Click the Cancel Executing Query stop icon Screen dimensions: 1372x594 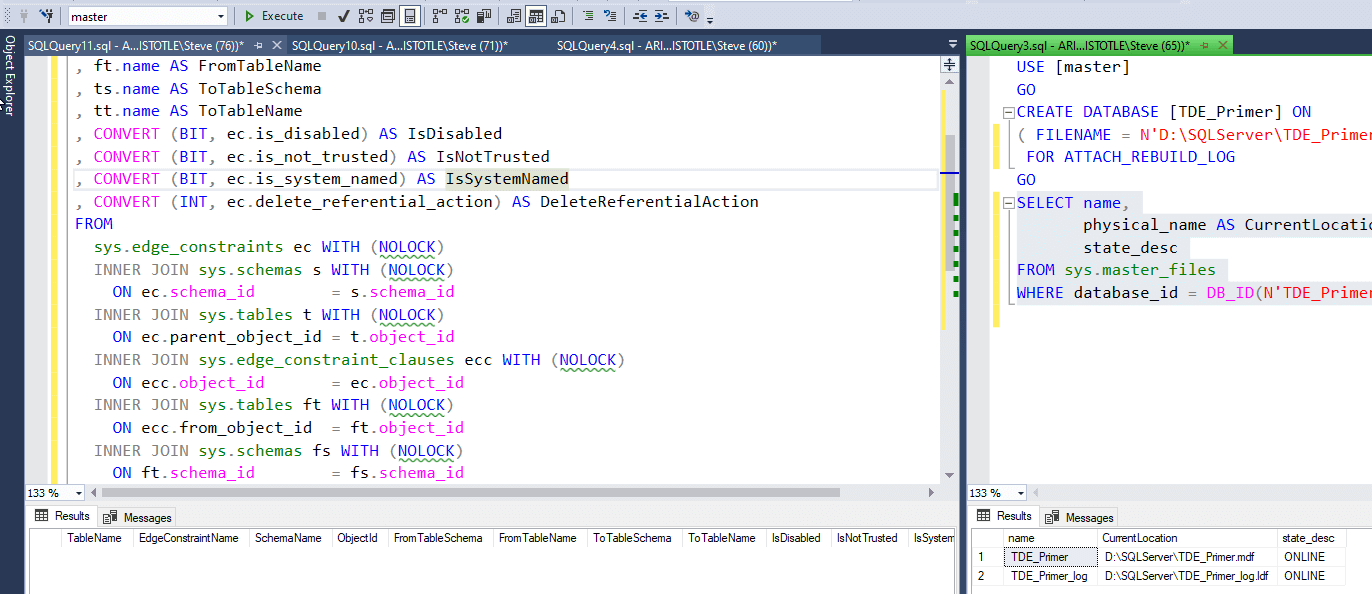point(322,16)
